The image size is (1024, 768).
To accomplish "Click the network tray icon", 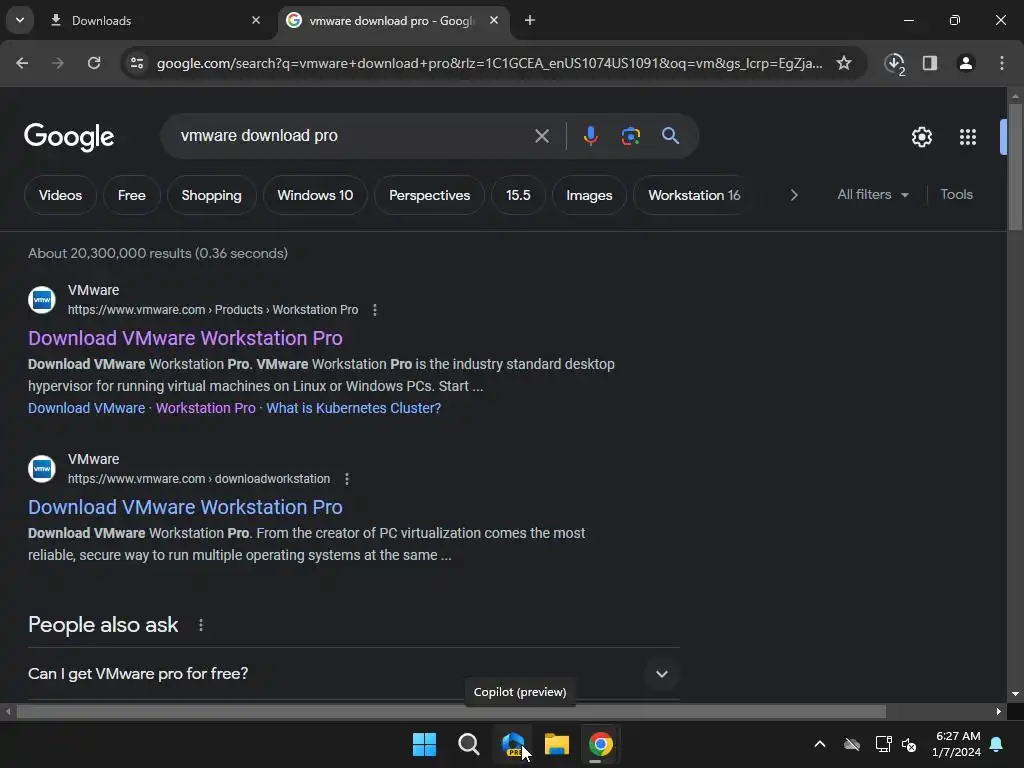I will click(884, 744).
